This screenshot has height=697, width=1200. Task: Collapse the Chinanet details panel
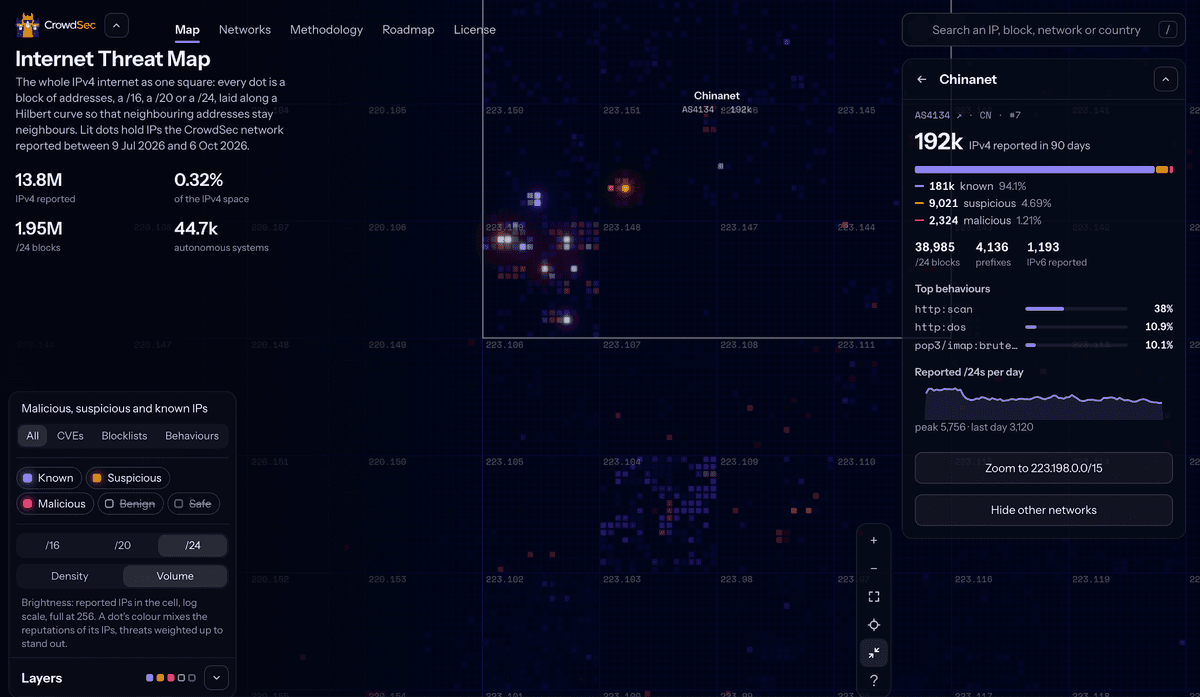tap(1165, 79)
